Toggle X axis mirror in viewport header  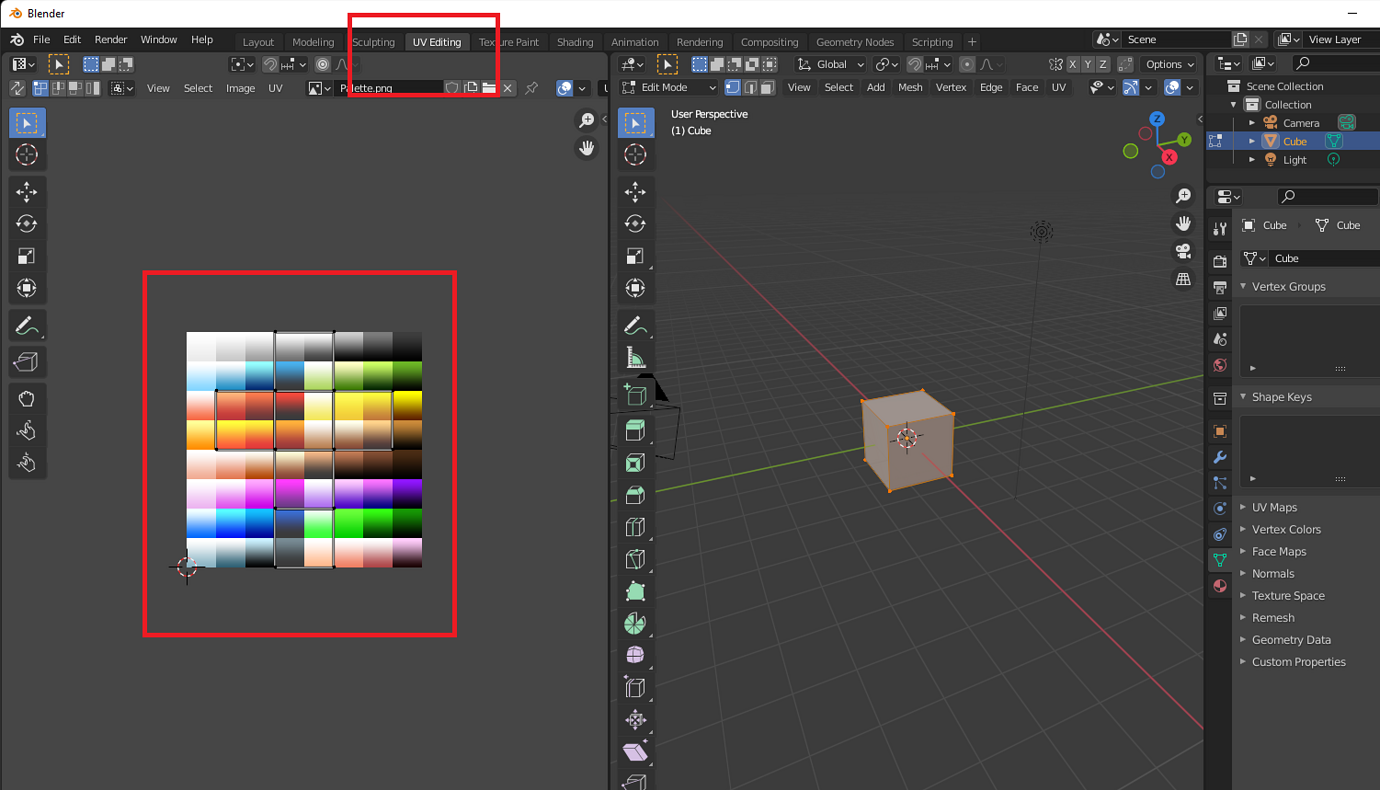tap(1072, 64)
